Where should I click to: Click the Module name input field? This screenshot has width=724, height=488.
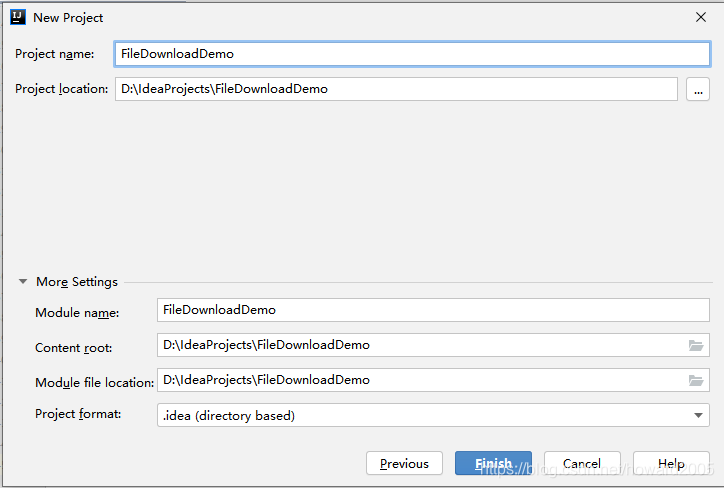[433, 310]
